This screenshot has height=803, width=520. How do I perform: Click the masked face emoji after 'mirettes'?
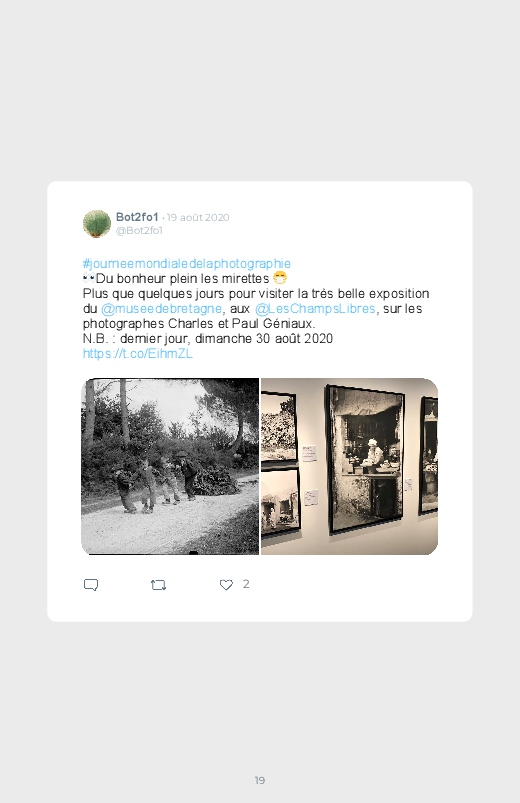(x=280, y=278)
